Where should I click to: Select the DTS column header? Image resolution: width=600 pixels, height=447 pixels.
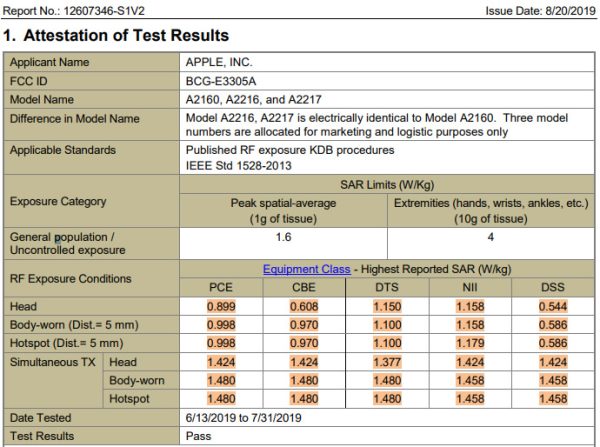[384, 288]
